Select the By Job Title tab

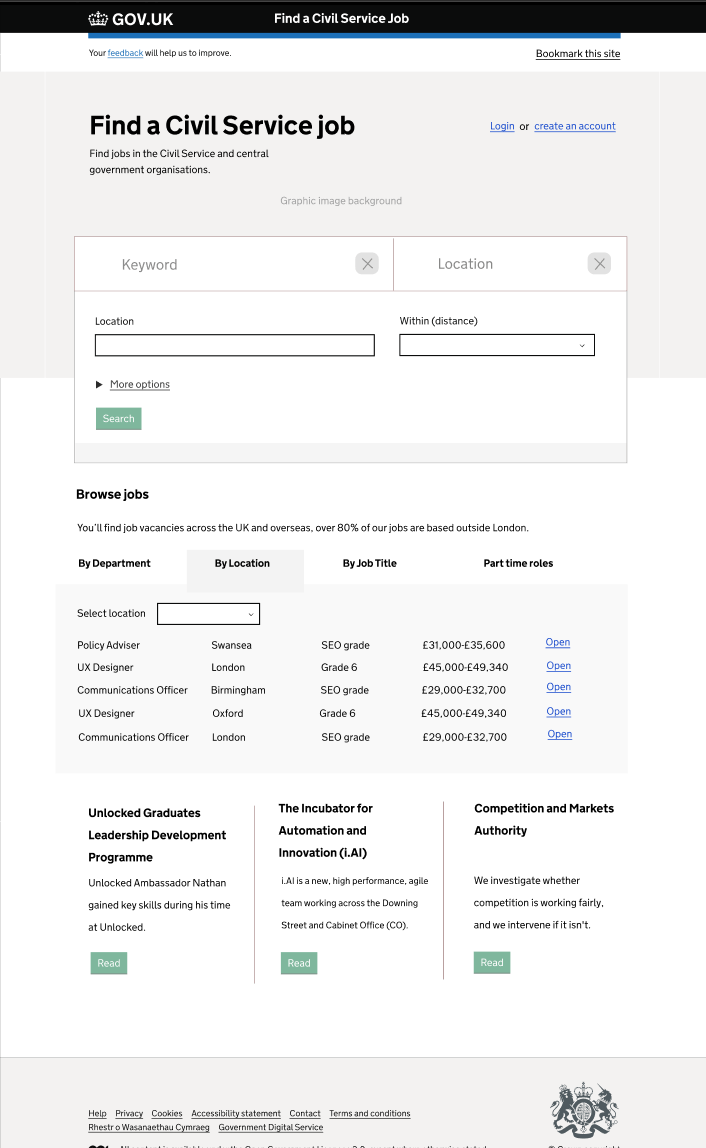(370, 564)
